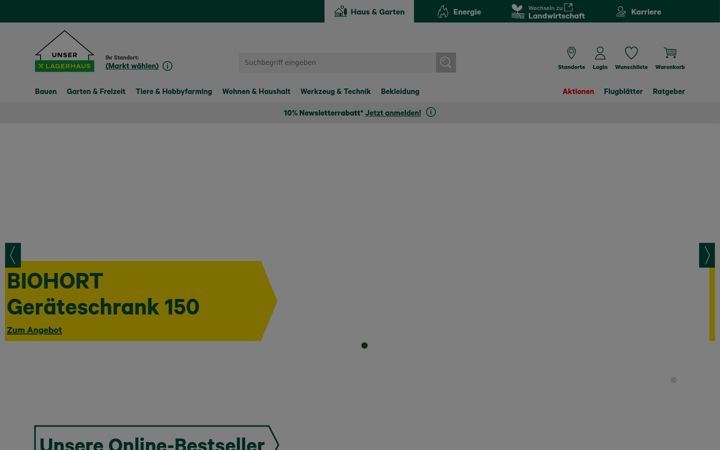Click the magnifier search button
The image size is (720, 450).
point(446,62)
